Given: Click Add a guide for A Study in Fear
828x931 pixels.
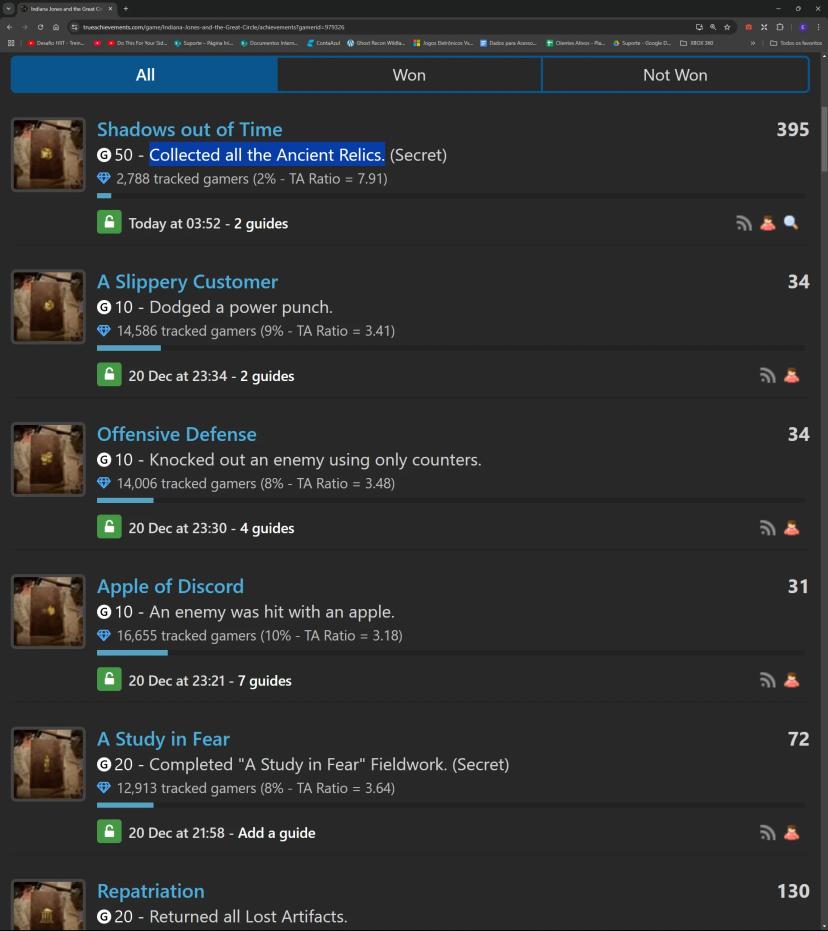Looking at the screenshot, I should 277,833.
